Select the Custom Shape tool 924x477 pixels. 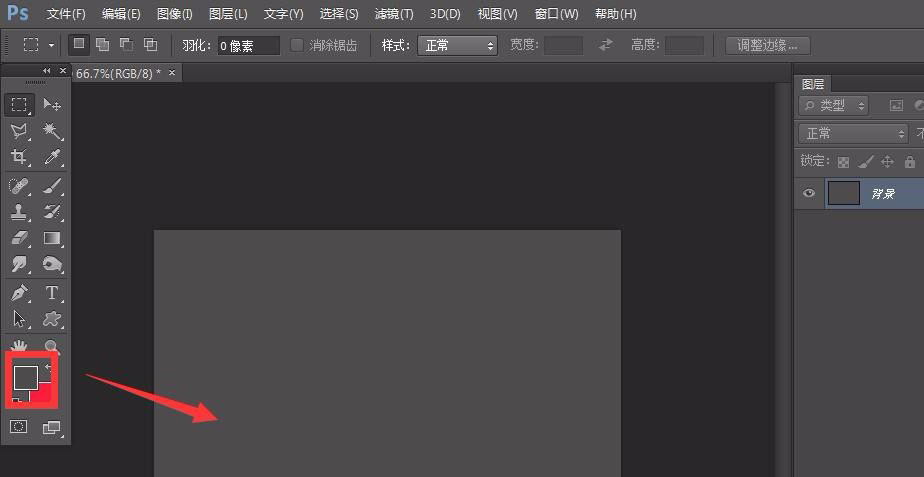click(x=52, y=318)
